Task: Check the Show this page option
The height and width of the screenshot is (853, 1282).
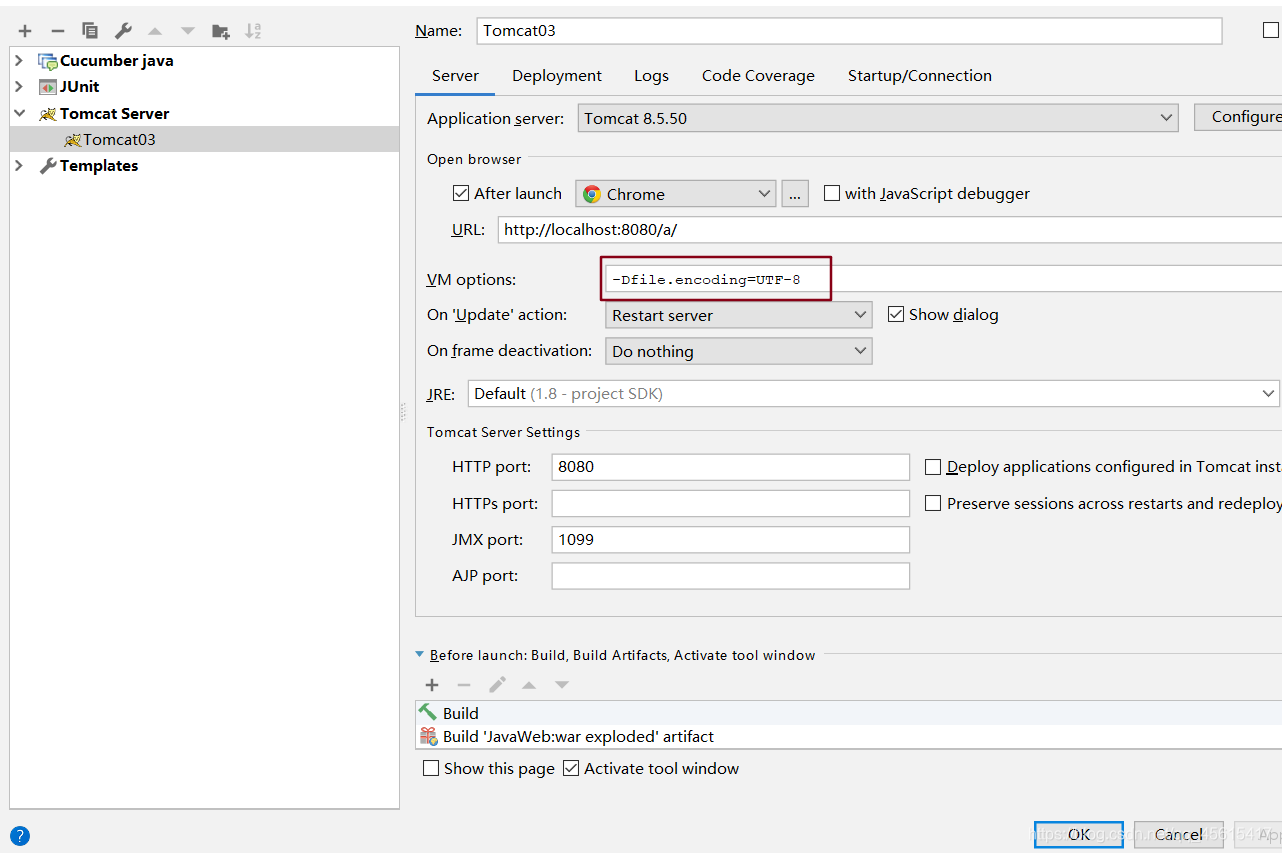Action: tap(431, 768)
